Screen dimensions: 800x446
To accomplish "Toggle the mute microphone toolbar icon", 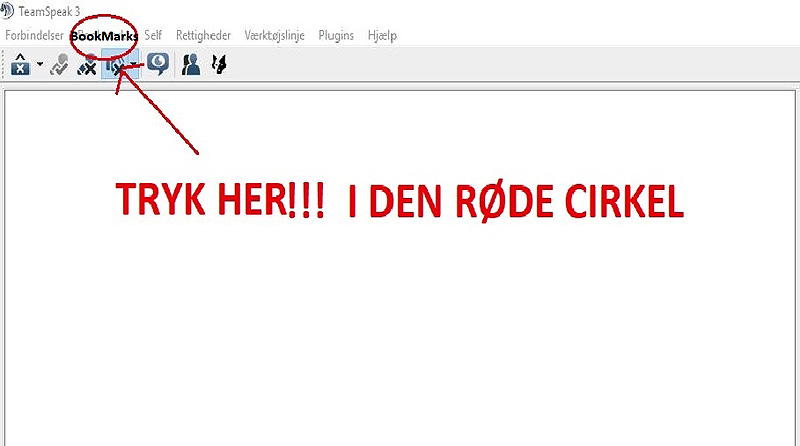I will tap(88, 66).
